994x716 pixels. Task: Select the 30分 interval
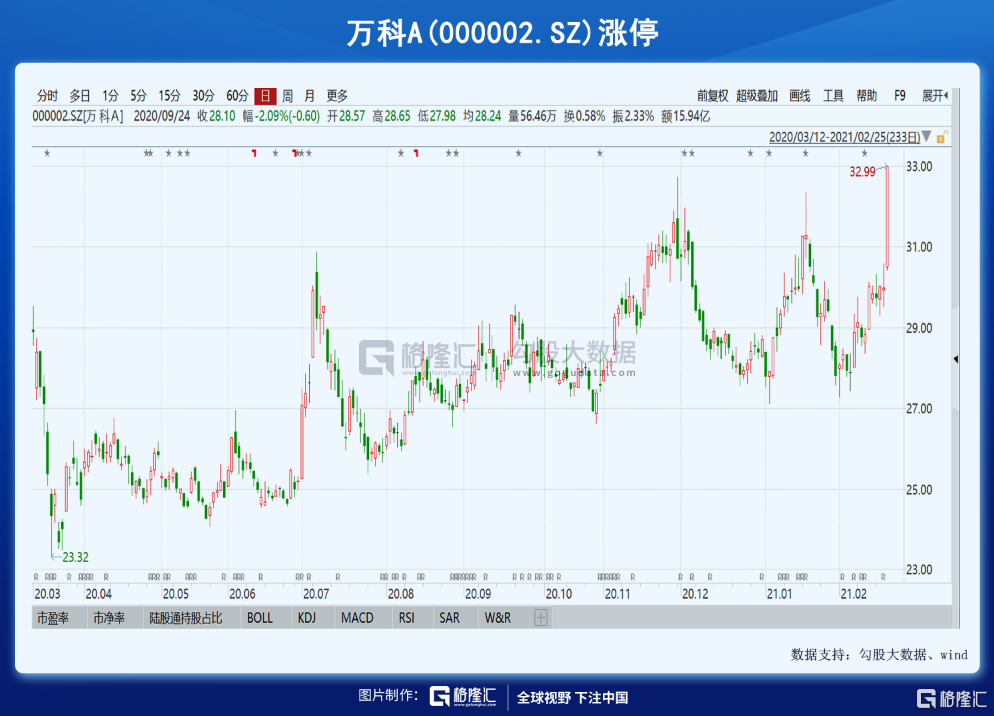pyautogui.click(x=203, y=96)
